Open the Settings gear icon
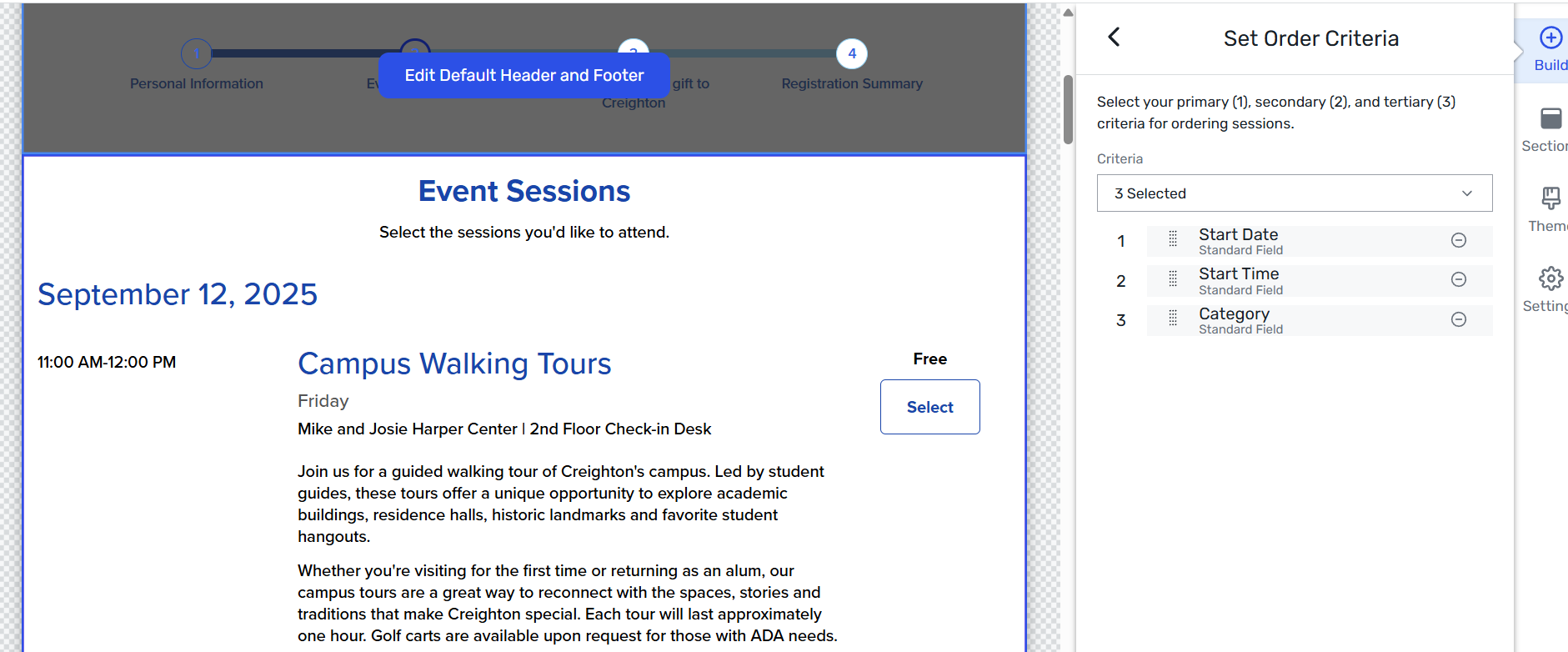 point(1550,278)
